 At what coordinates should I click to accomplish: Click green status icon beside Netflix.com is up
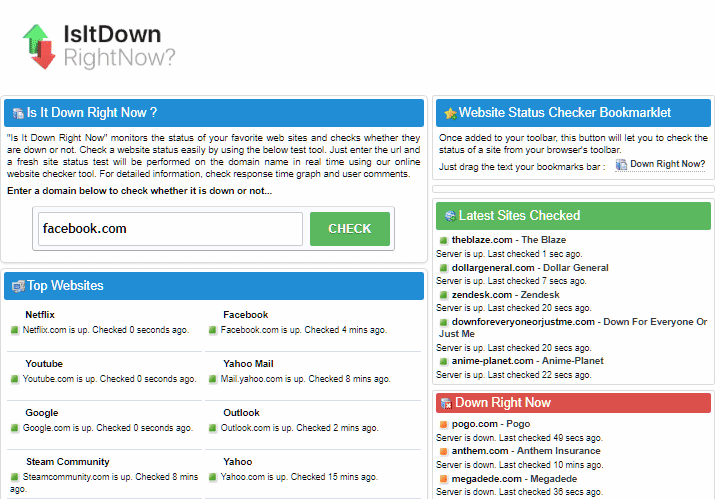tap(15, 330)
